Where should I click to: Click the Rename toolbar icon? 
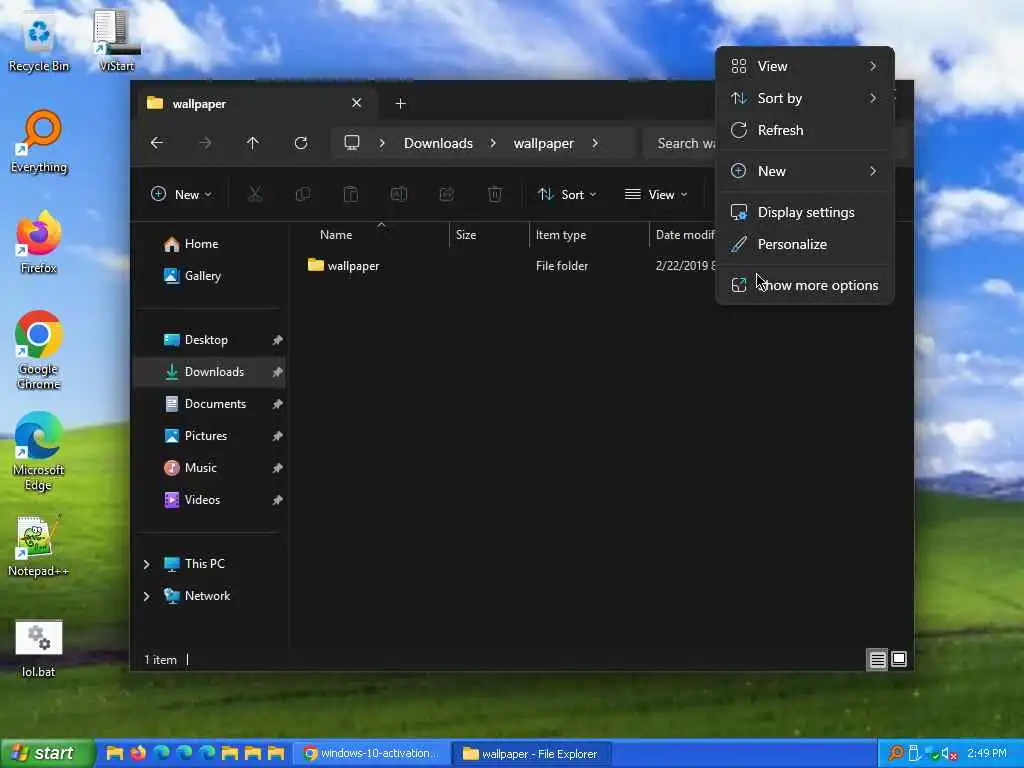tap(399, 194)
